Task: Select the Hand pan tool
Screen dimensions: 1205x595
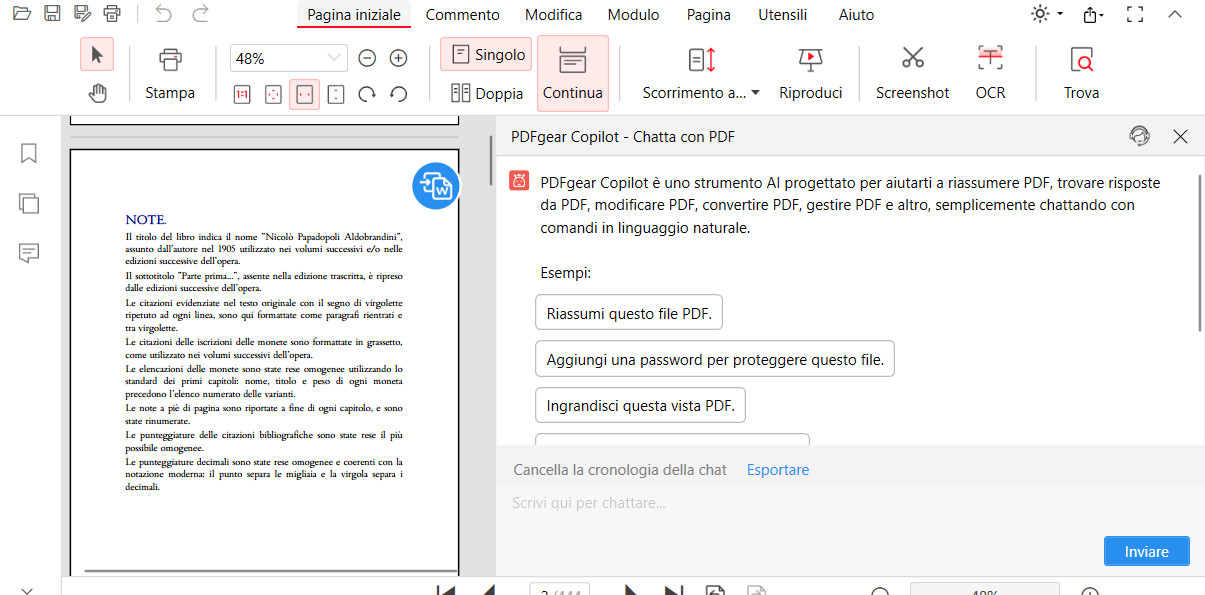Action: [x=97, y=92]
